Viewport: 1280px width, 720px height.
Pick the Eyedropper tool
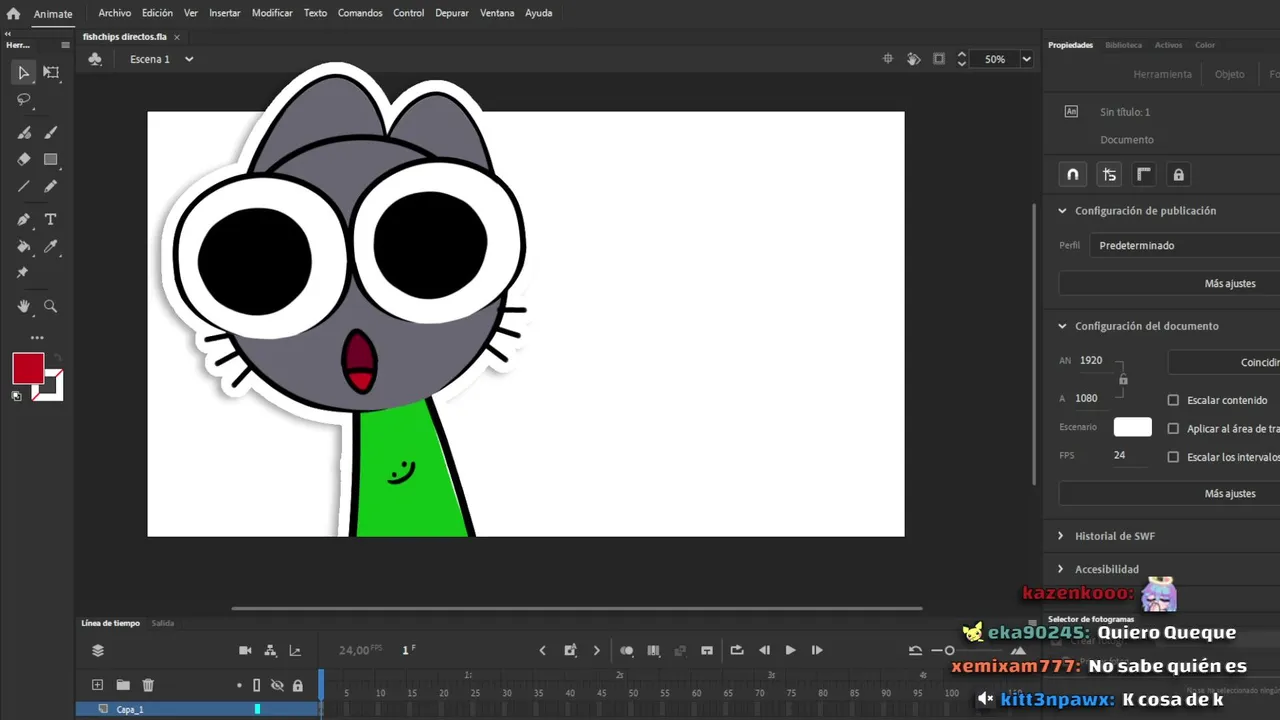pos(51,246)
